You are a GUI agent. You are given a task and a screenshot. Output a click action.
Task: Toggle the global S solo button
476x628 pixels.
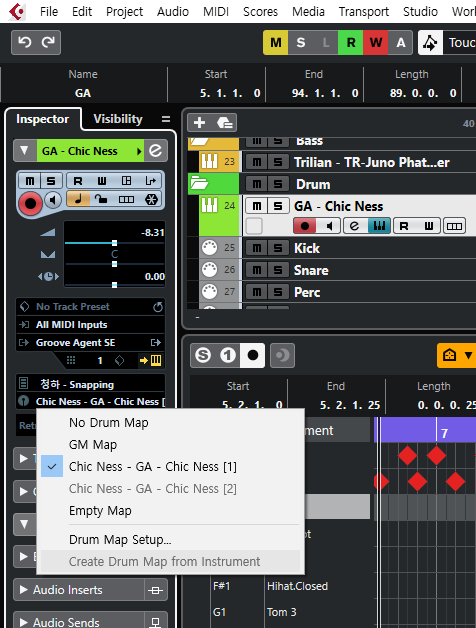[x=301, y=42]
